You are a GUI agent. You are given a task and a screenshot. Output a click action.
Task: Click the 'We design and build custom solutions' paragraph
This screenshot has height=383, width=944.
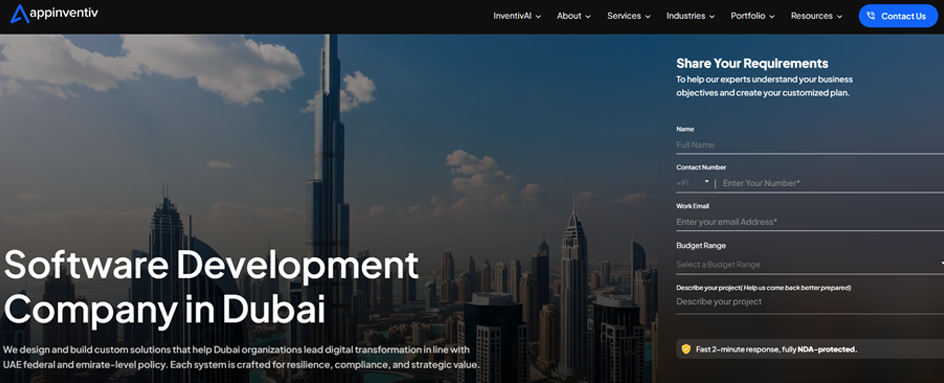point(241,357)
